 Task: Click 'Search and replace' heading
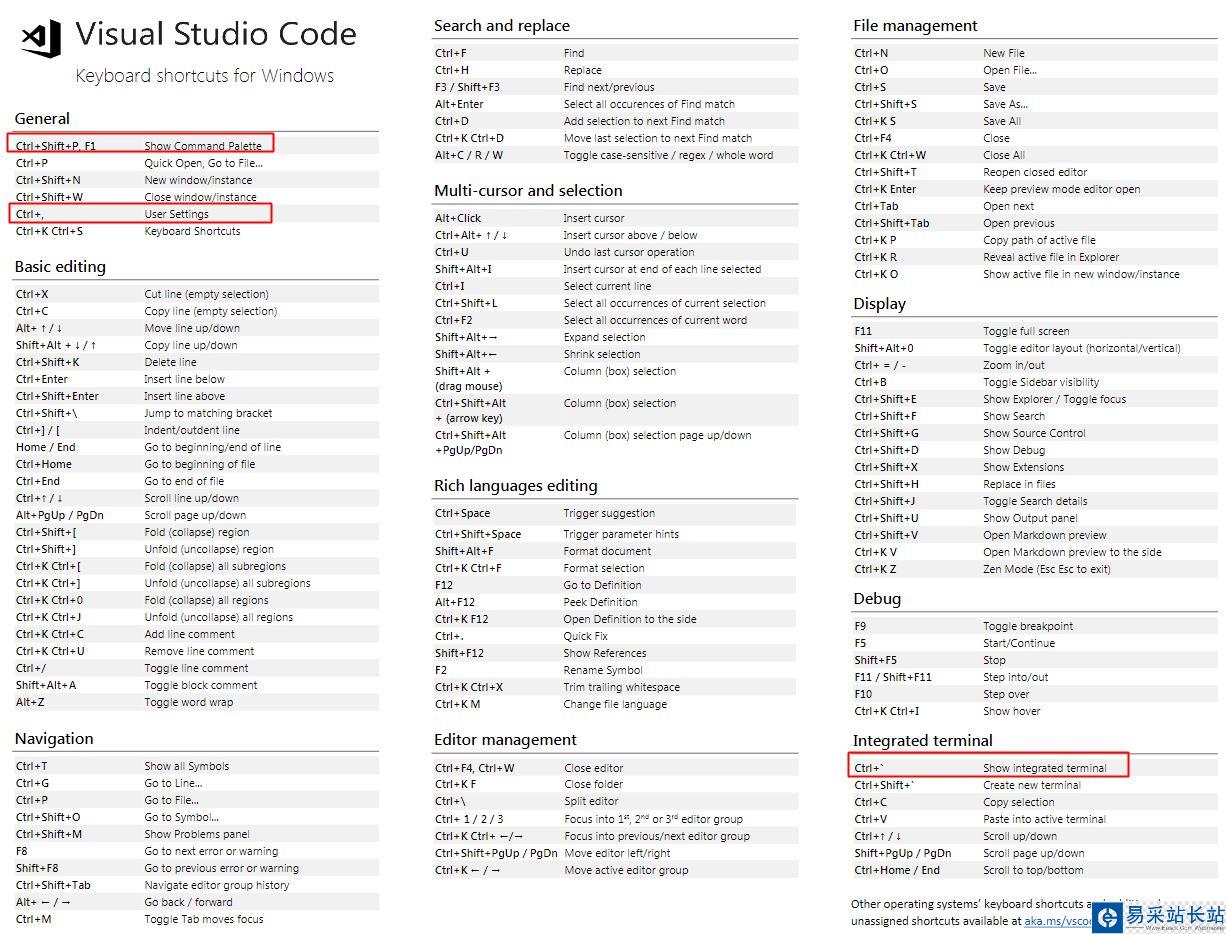(502, 26)
